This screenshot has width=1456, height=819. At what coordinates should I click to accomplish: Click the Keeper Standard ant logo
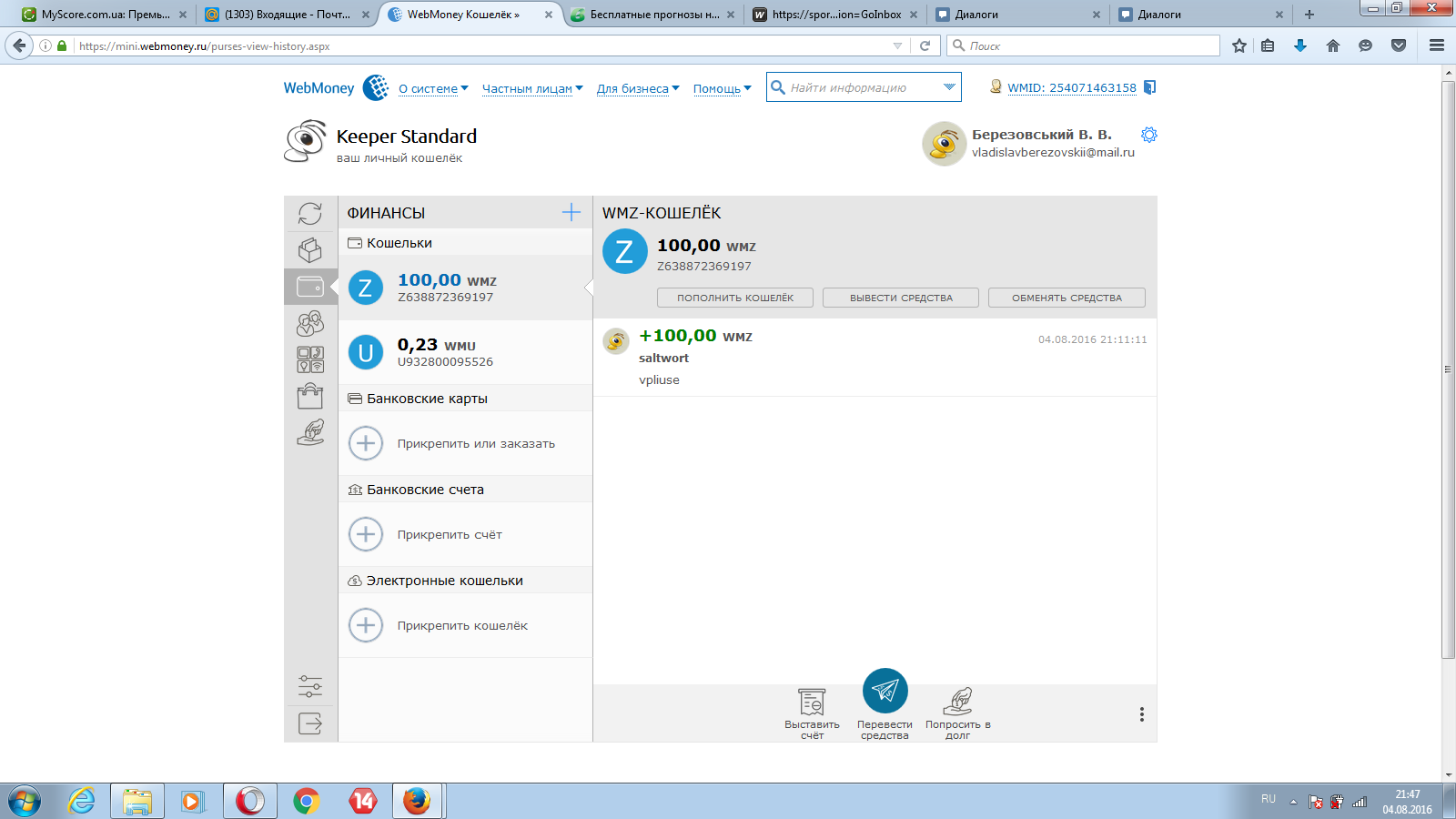pyautogui.click(x=306, y=141)
